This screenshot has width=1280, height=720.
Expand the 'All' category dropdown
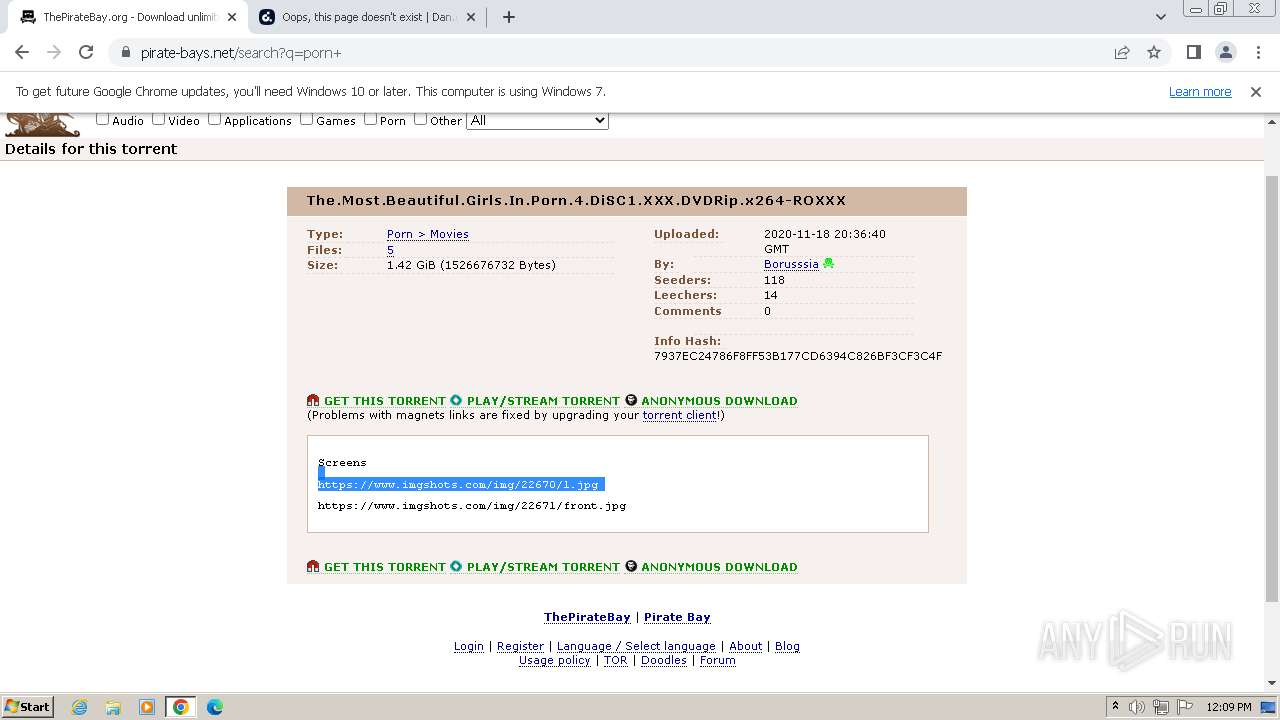tap(537, 120)
